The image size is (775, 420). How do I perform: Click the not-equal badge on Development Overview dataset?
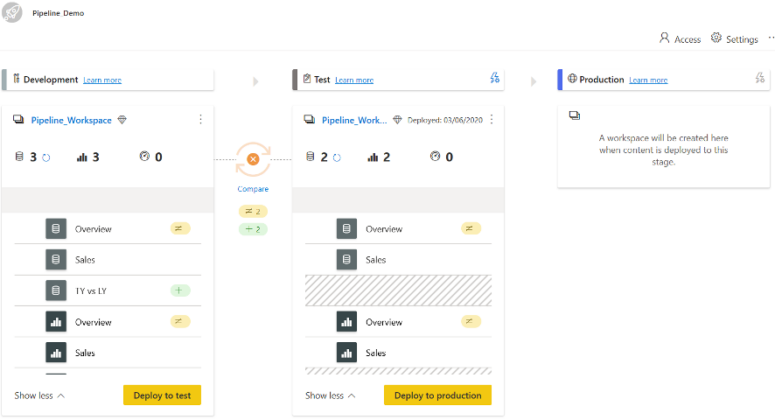(x=180, y=229)
